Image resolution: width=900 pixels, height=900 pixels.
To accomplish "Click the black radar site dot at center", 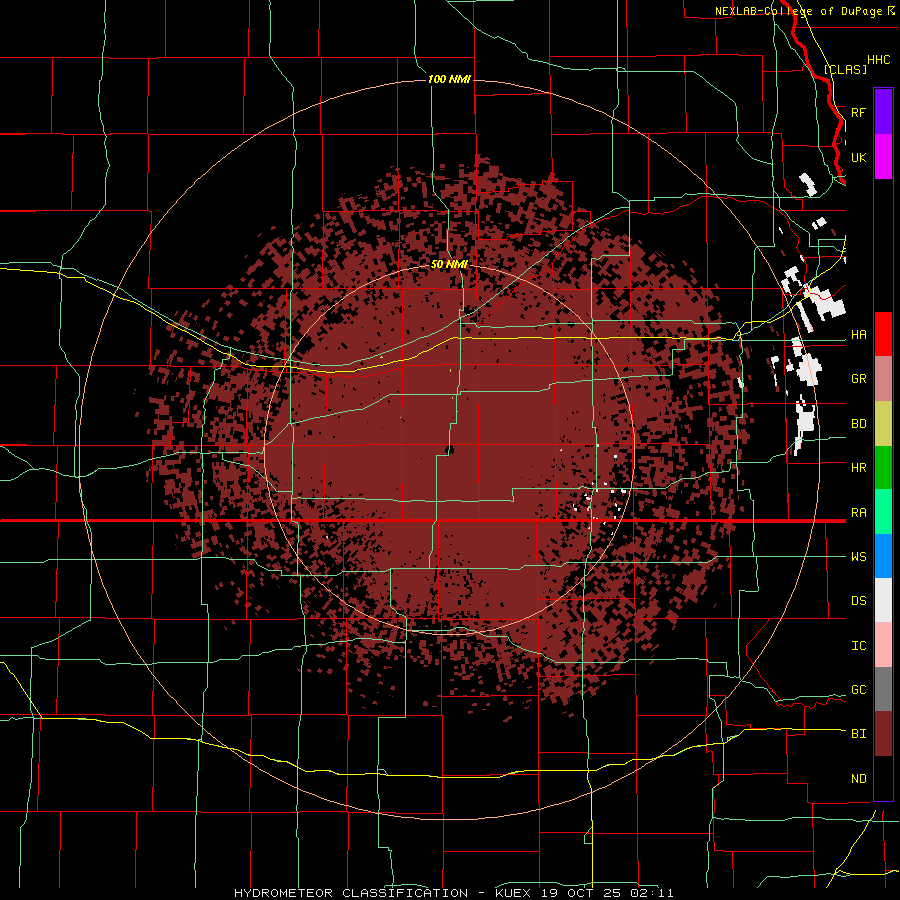I will click(x=449, y=450).
